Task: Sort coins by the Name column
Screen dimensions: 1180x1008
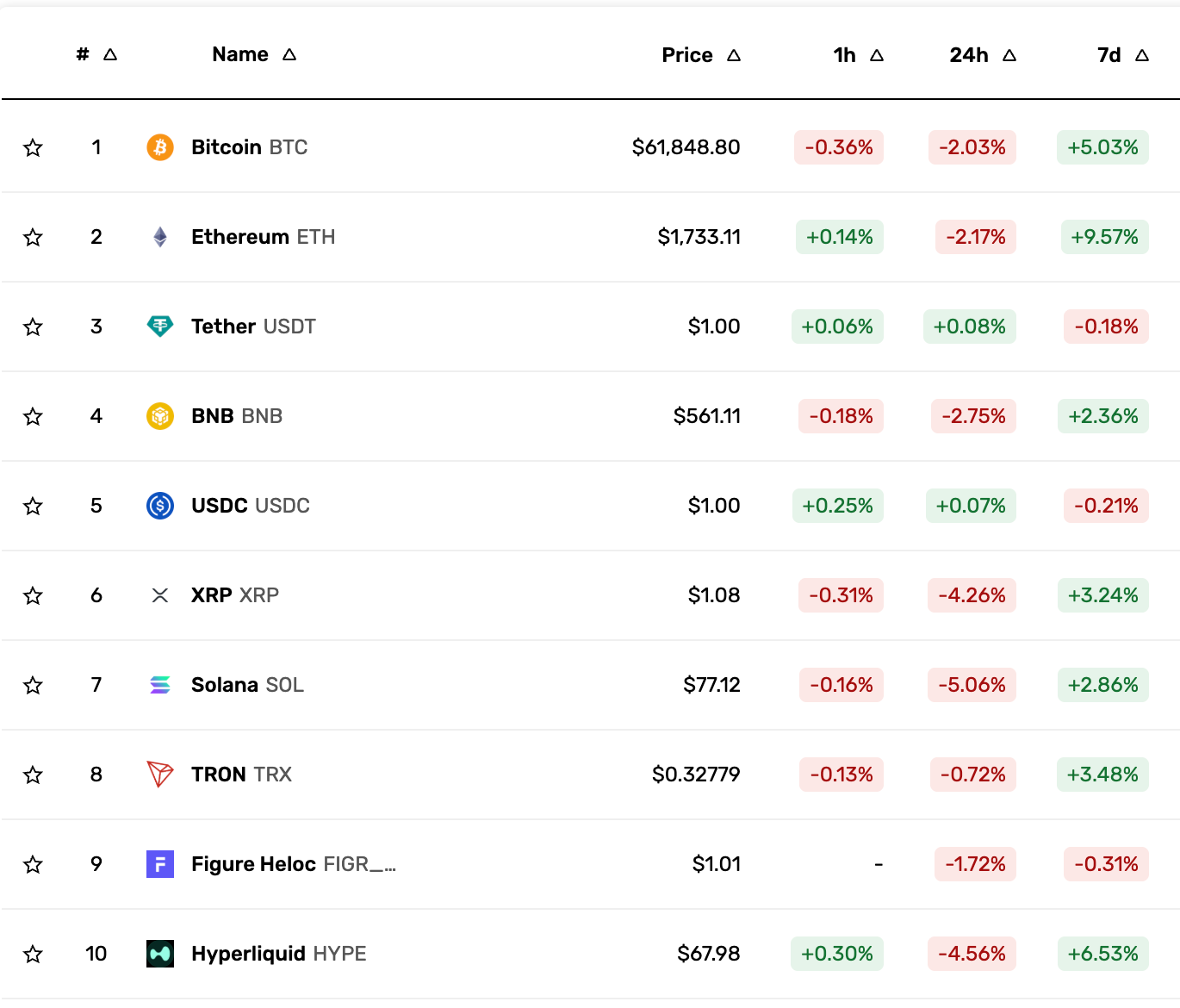Action: pyautogui.click(x=254, y=54)
